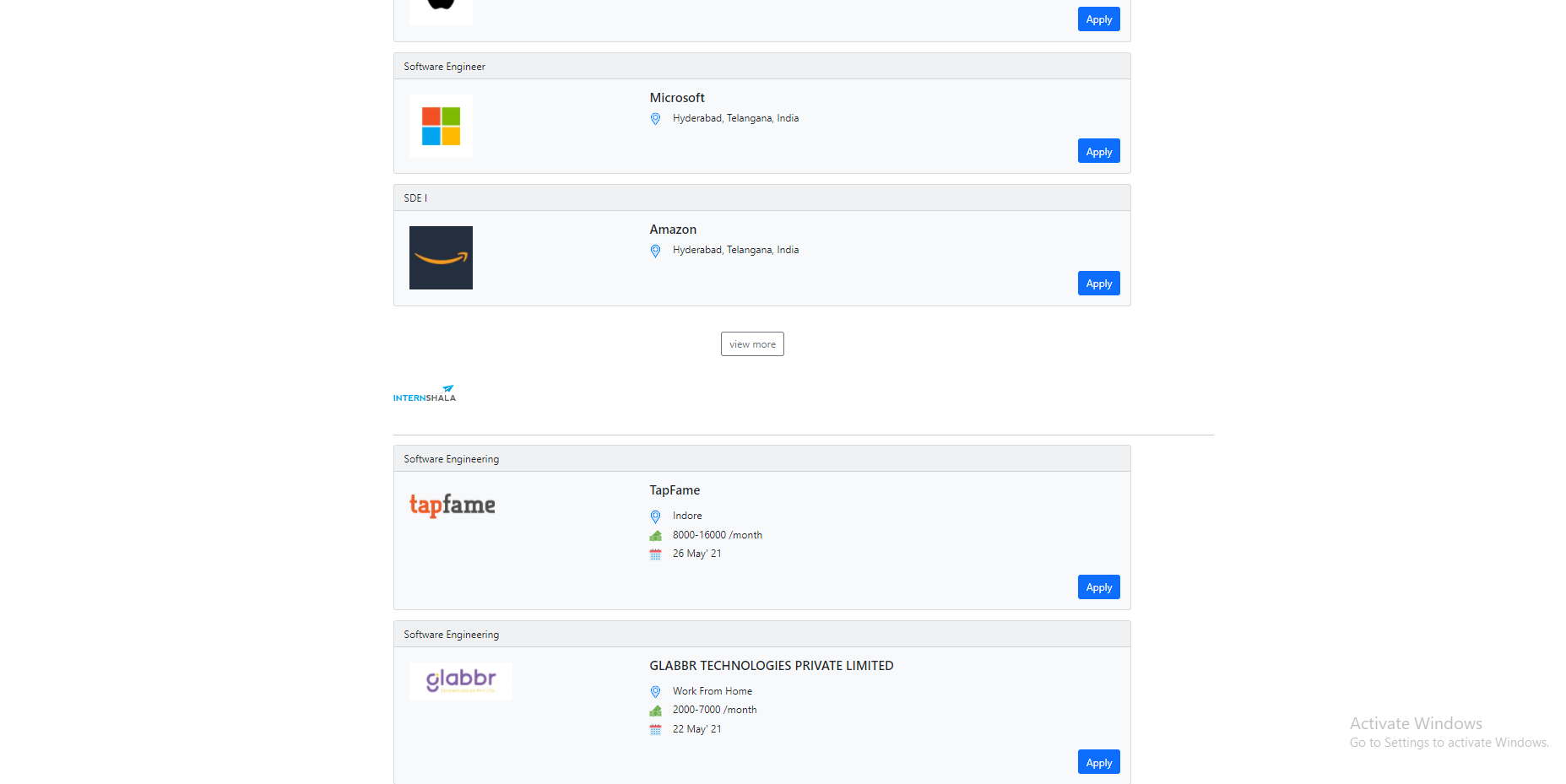Click location pin icon beside Work From Home
The image size is (1566, 784).
point(655,692)
